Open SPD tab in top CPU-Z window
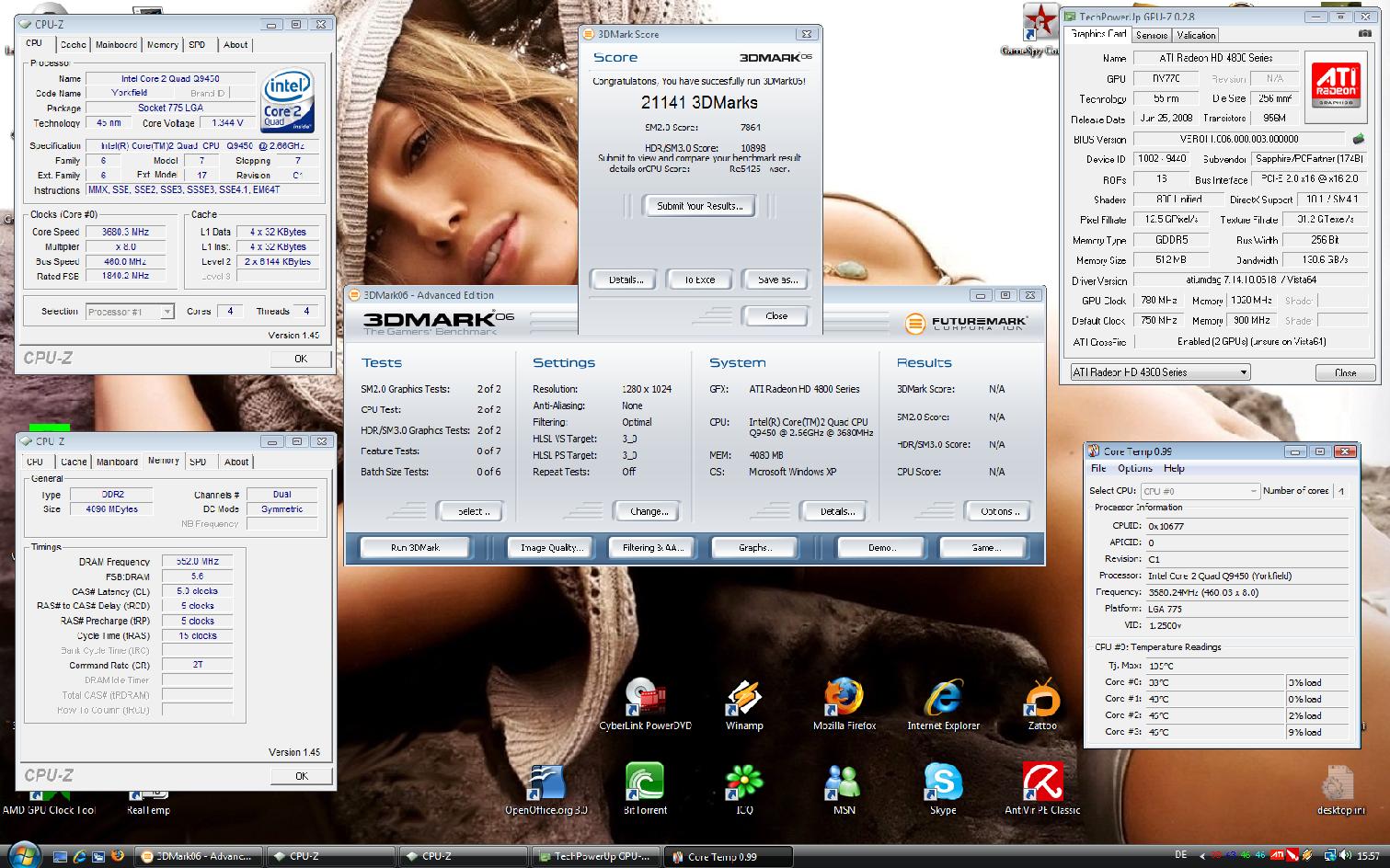The height and width of the screenshot is (868, 1390). pyautogui.click(x=198, y=44)
